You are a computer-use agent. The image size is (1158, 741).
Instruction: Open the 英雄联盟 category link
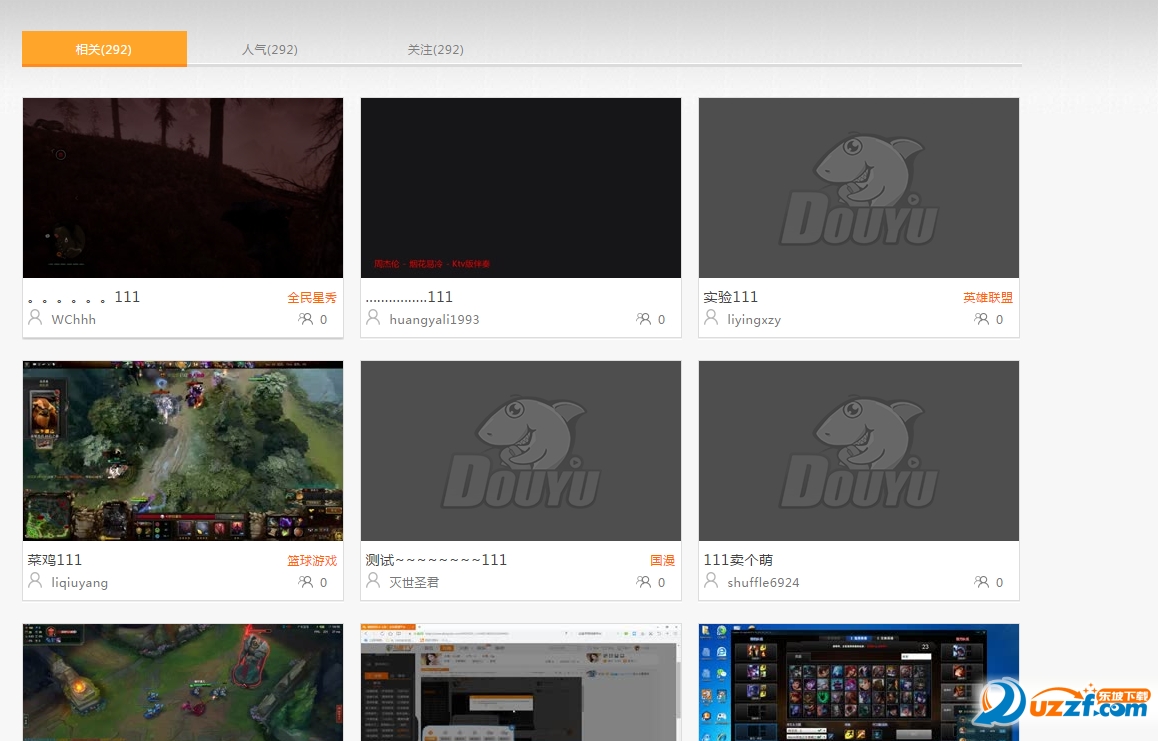coord(988,297)
